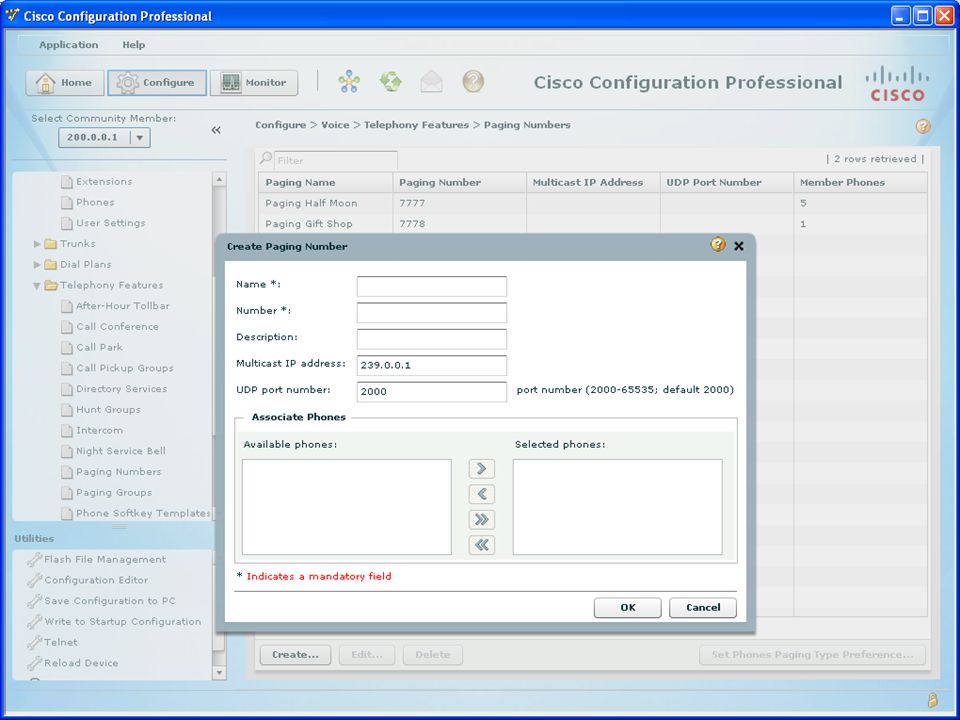Image resolution: width=960 pixels, height=720 pixels.
Task: Click OK in Create Paging Number dialog
Action: [x=628, y=608]
